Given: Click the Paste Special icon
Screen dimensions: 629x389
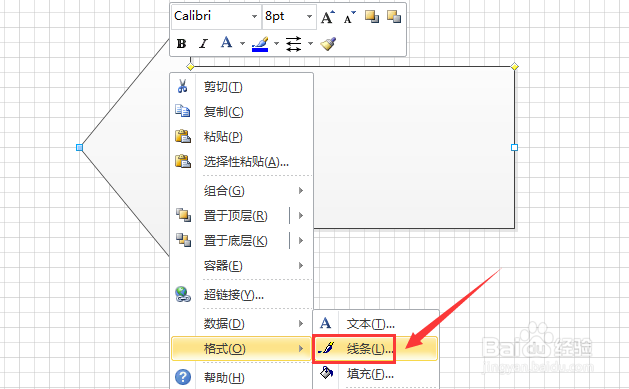Looking at the screenshot, I should pyautogui.click(x=183, y=161).
